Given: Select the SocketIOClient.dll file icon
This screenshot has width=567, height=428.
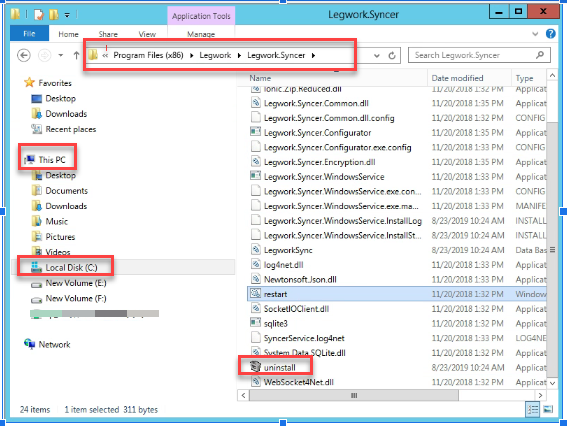Looking at the screenshot, I should (255, 308).
